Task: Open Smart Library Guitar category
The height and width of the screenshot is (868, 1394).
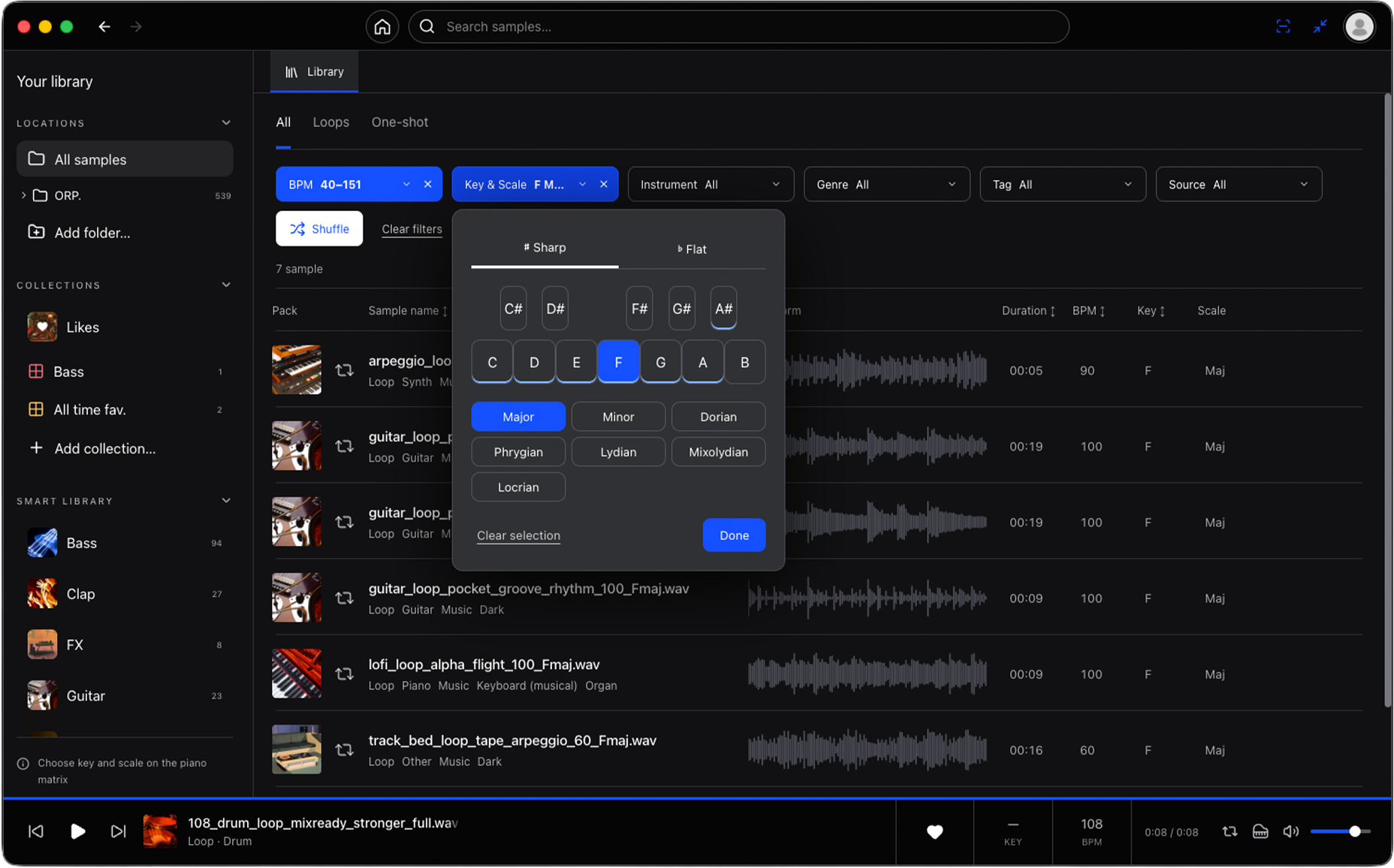Action: coord(125,696)
